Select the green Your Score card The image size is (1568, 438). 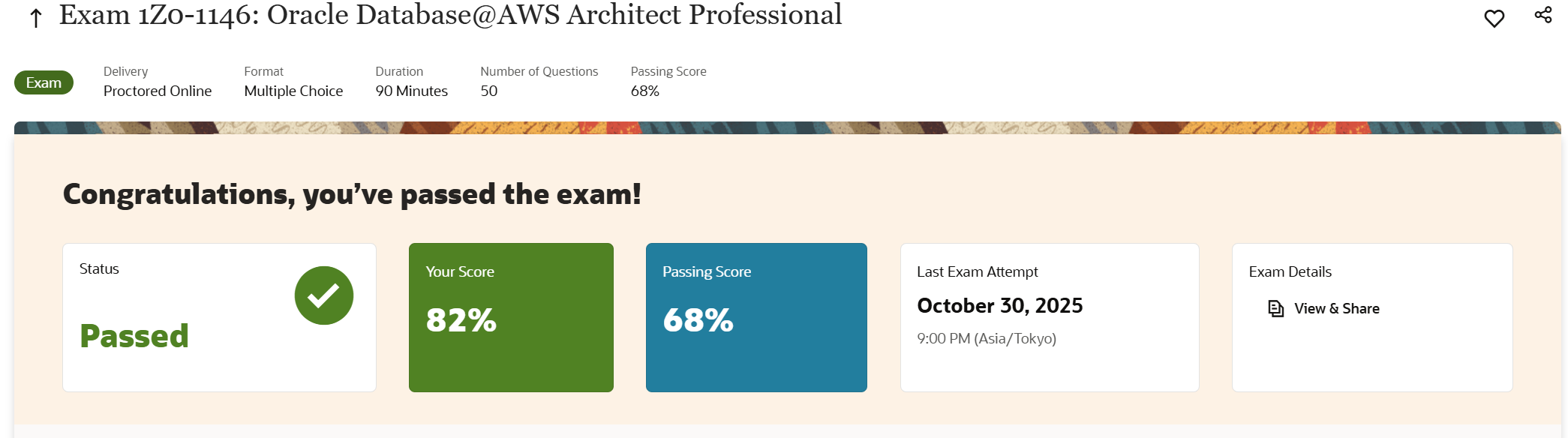pos(511,317)
